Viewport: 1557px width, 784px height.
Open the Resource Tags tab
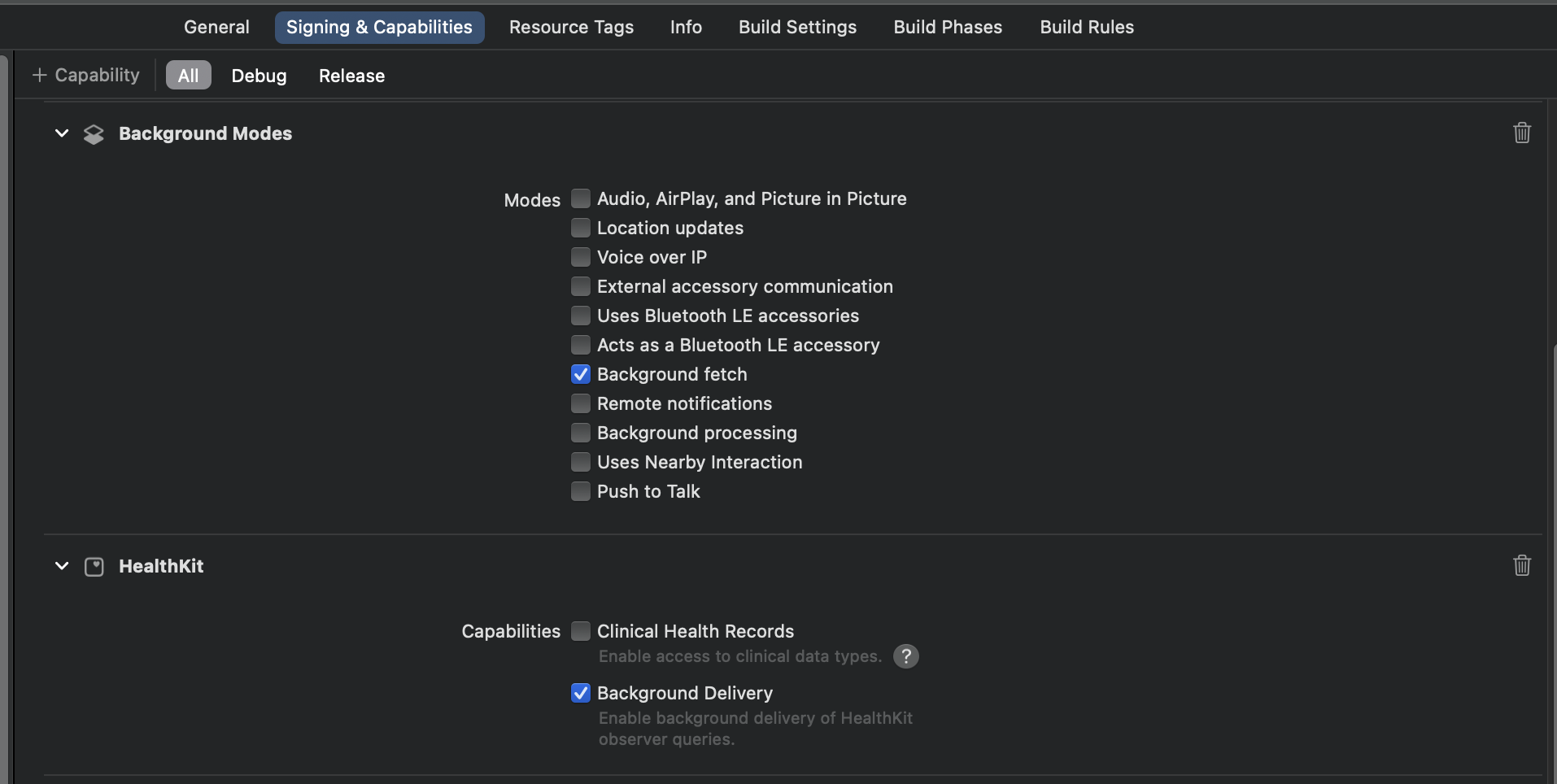click(571, 27)
